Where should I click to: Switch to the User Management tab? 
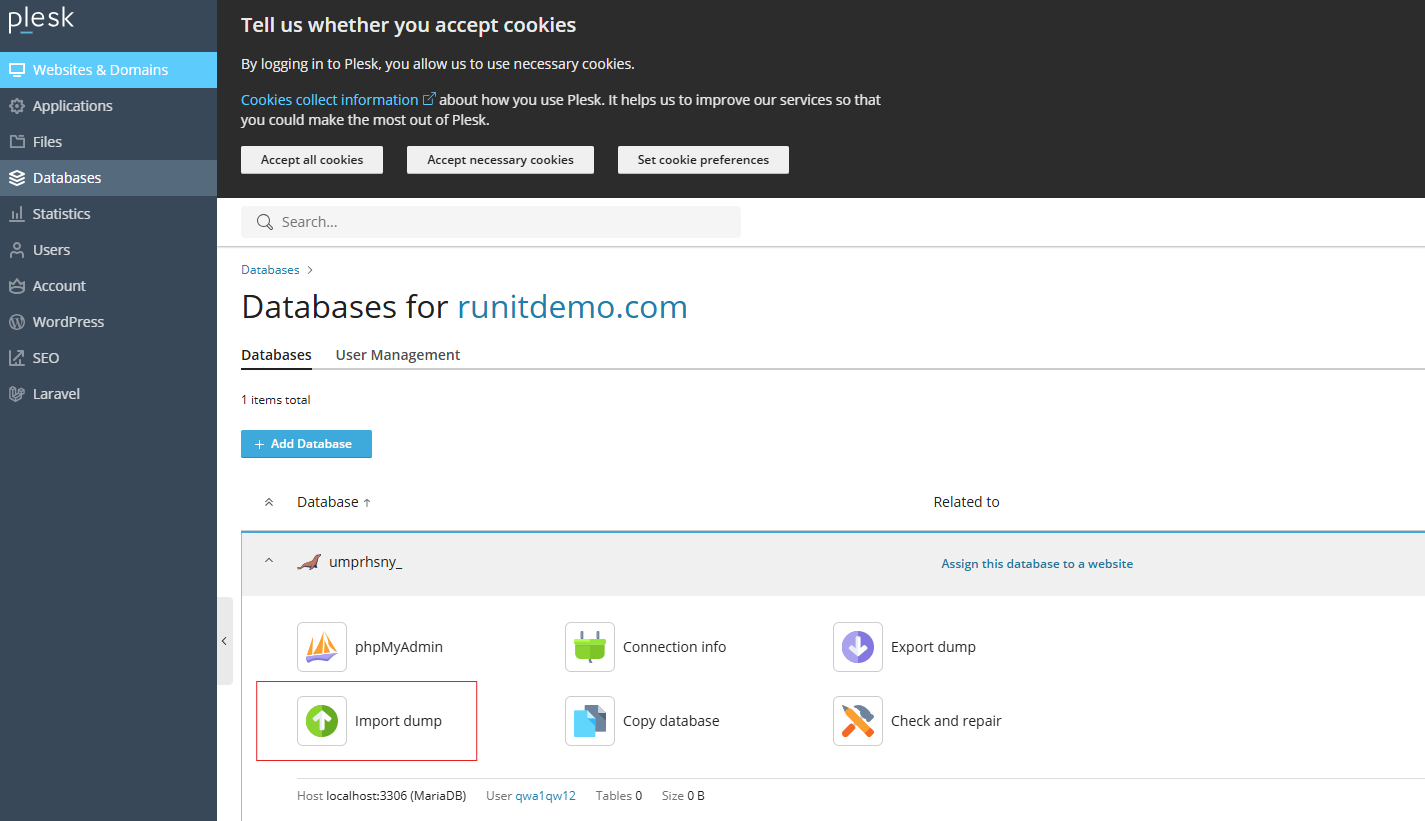398,355
